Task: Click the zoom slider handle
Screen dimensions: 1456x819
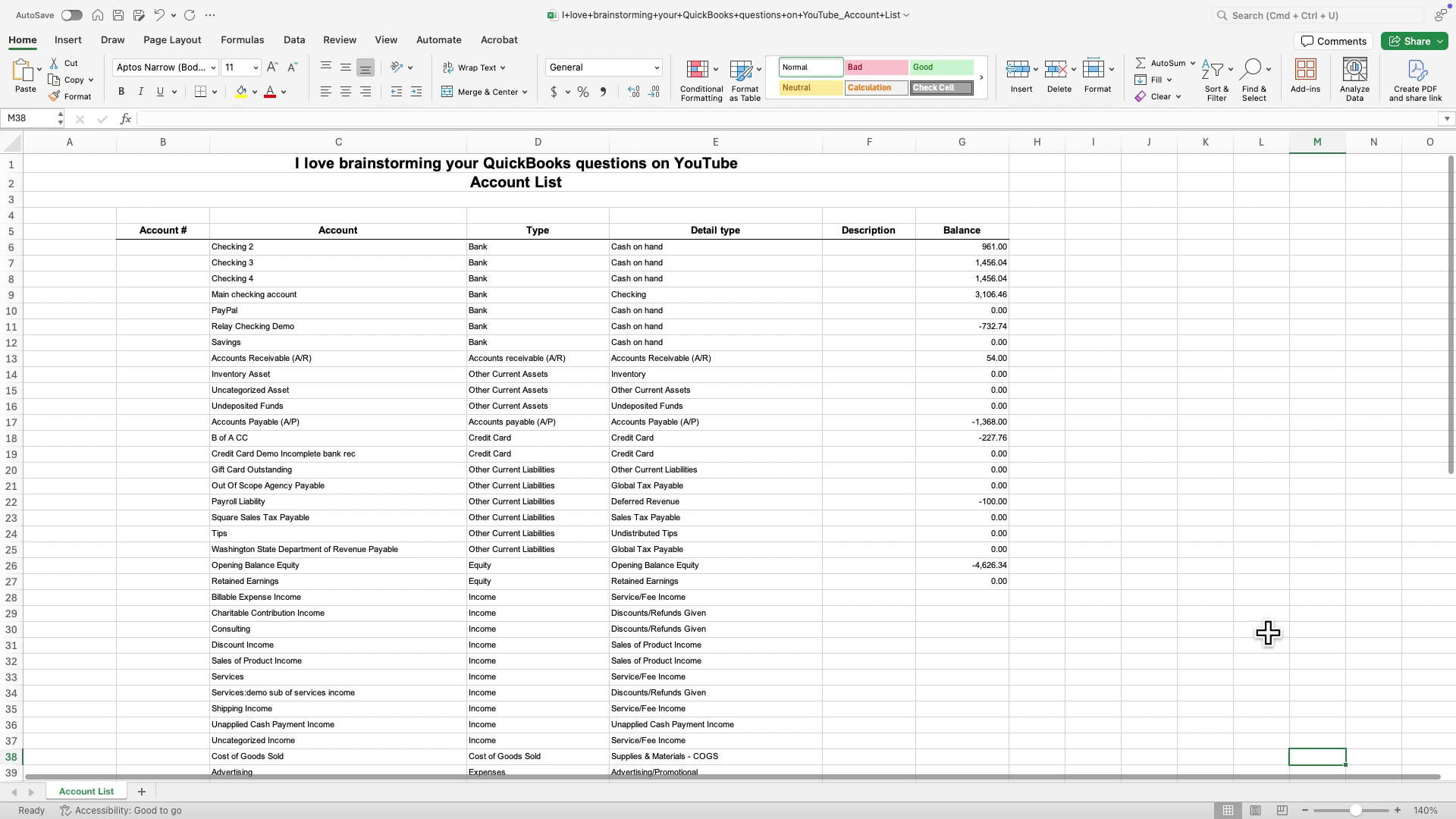Action: (x=1355, y=811)
